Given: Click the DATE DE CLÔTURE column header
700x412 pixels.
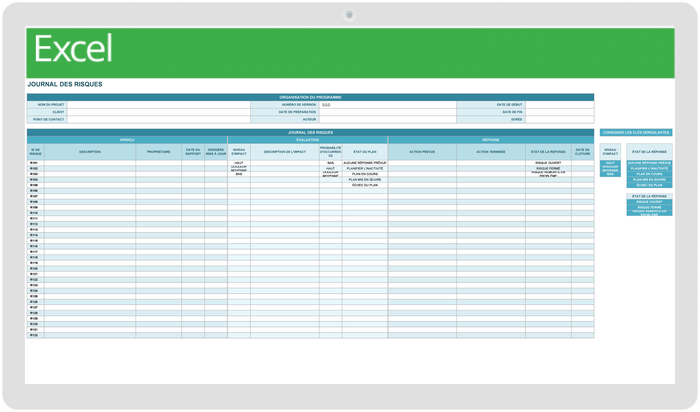Looking at the screenshot, I should (x=583, y=152).
